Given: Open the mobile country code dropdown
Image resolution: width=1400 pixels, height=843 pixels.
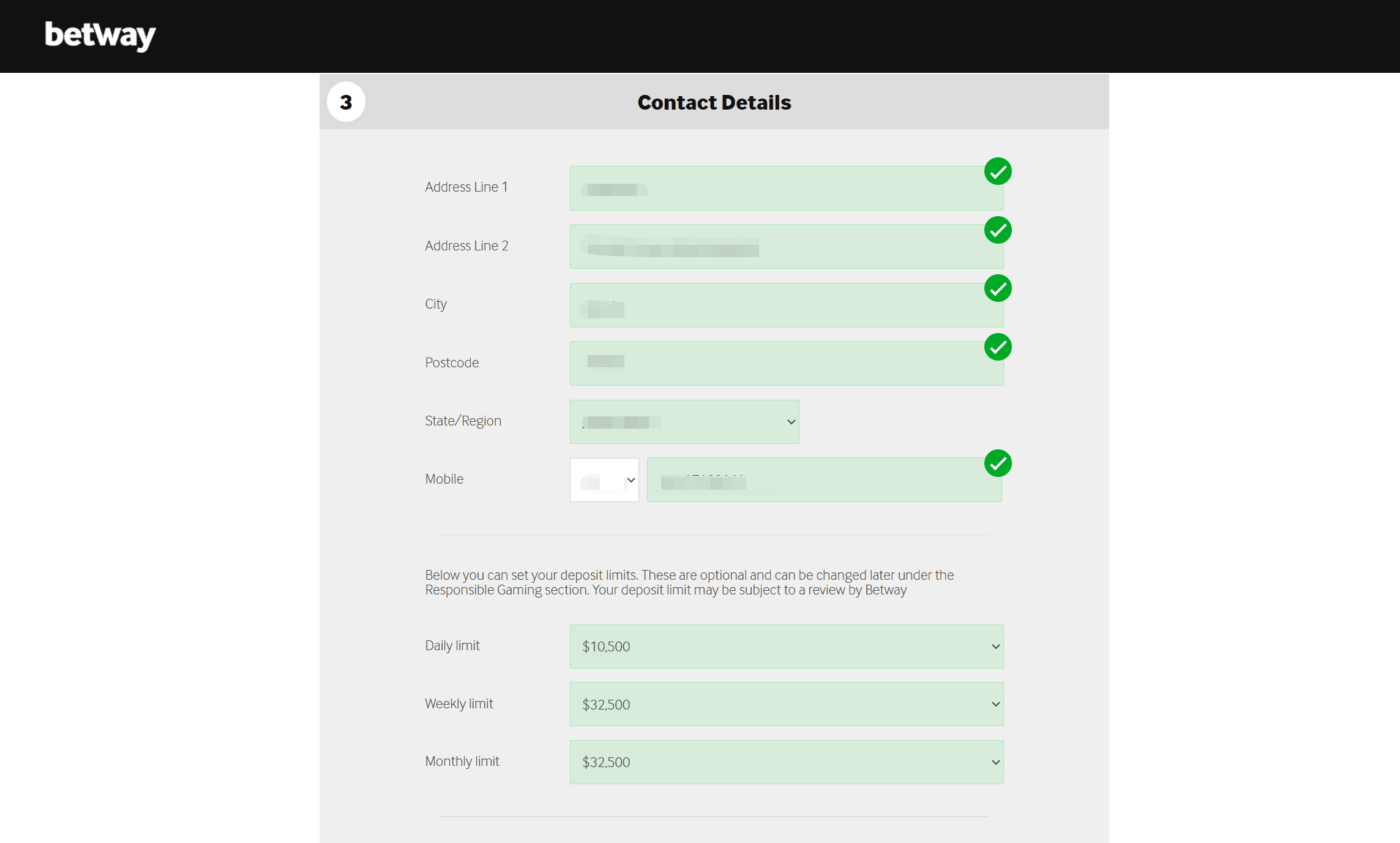Looking at the screenshot, I should (604, 480).
